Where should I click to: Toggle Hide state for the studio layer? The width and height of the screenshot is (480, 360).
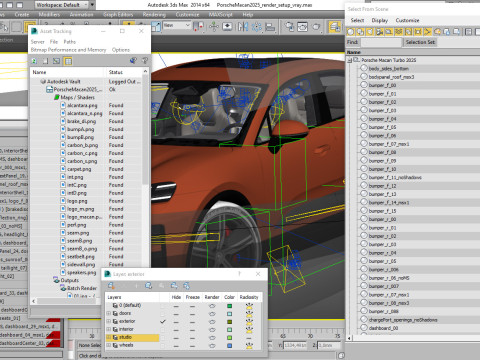coord(176,338)
